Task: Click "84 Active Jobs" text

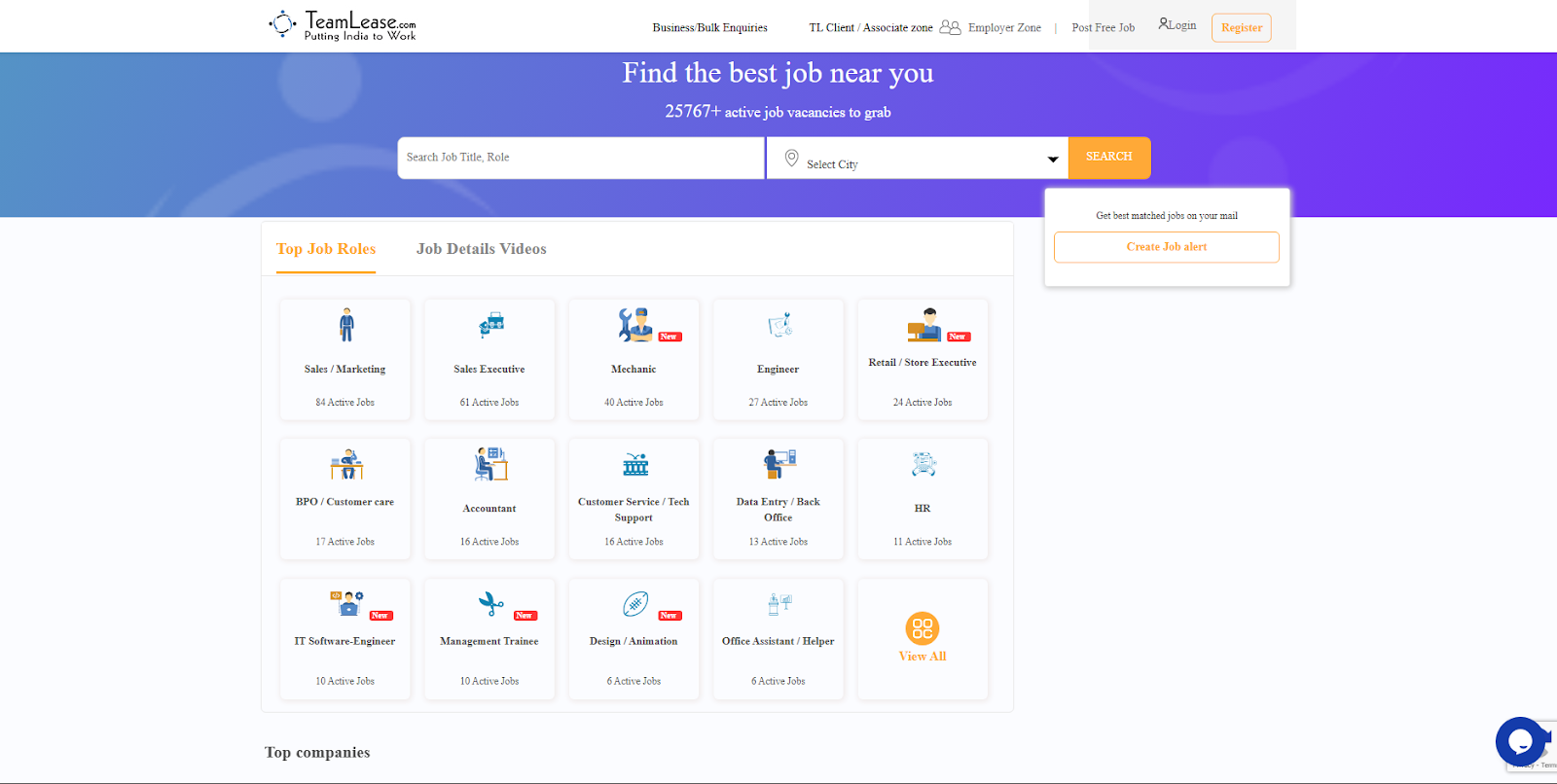Action: pos(345,403)
